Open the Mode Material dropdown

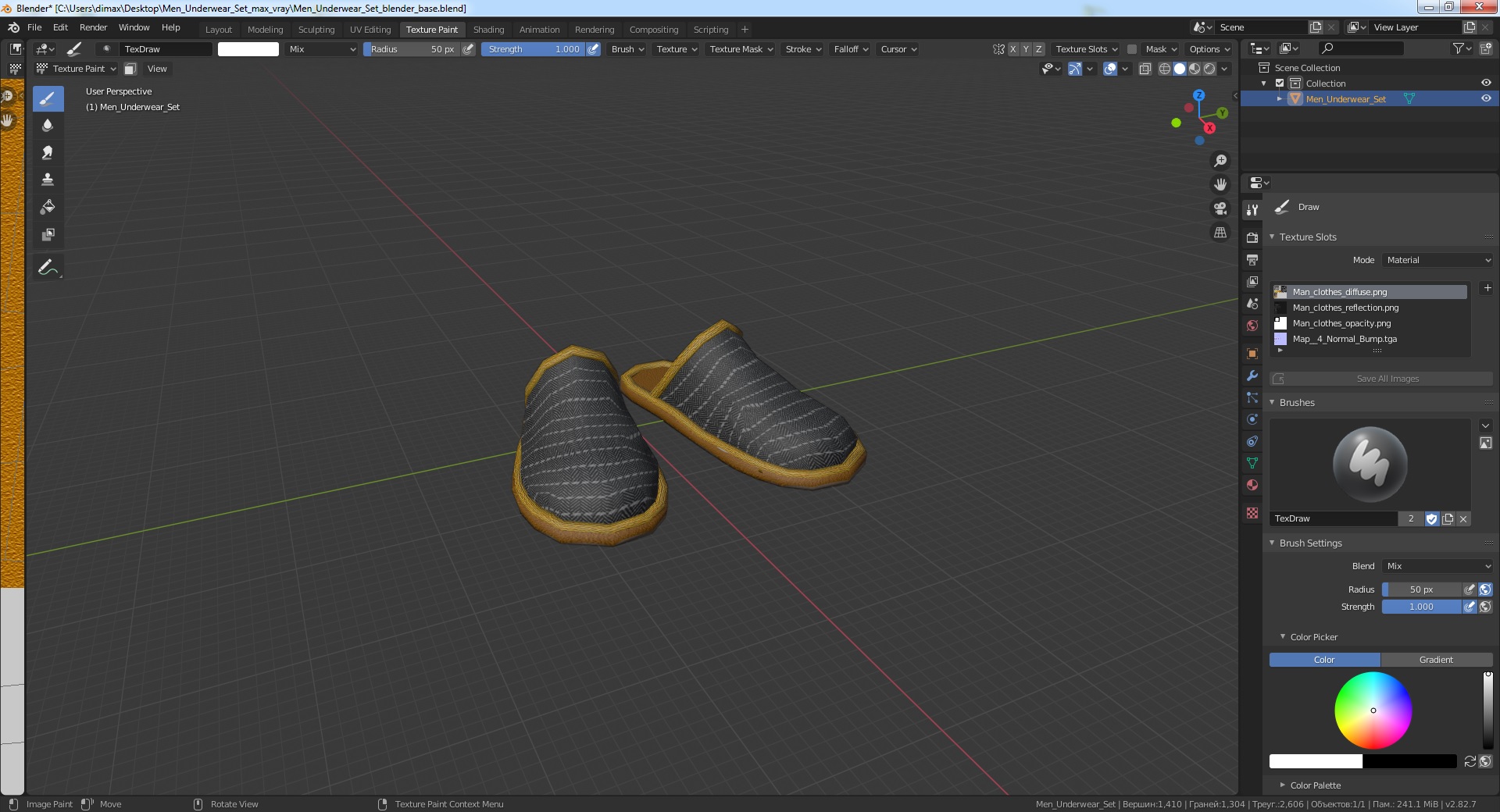click(1438, 260)
